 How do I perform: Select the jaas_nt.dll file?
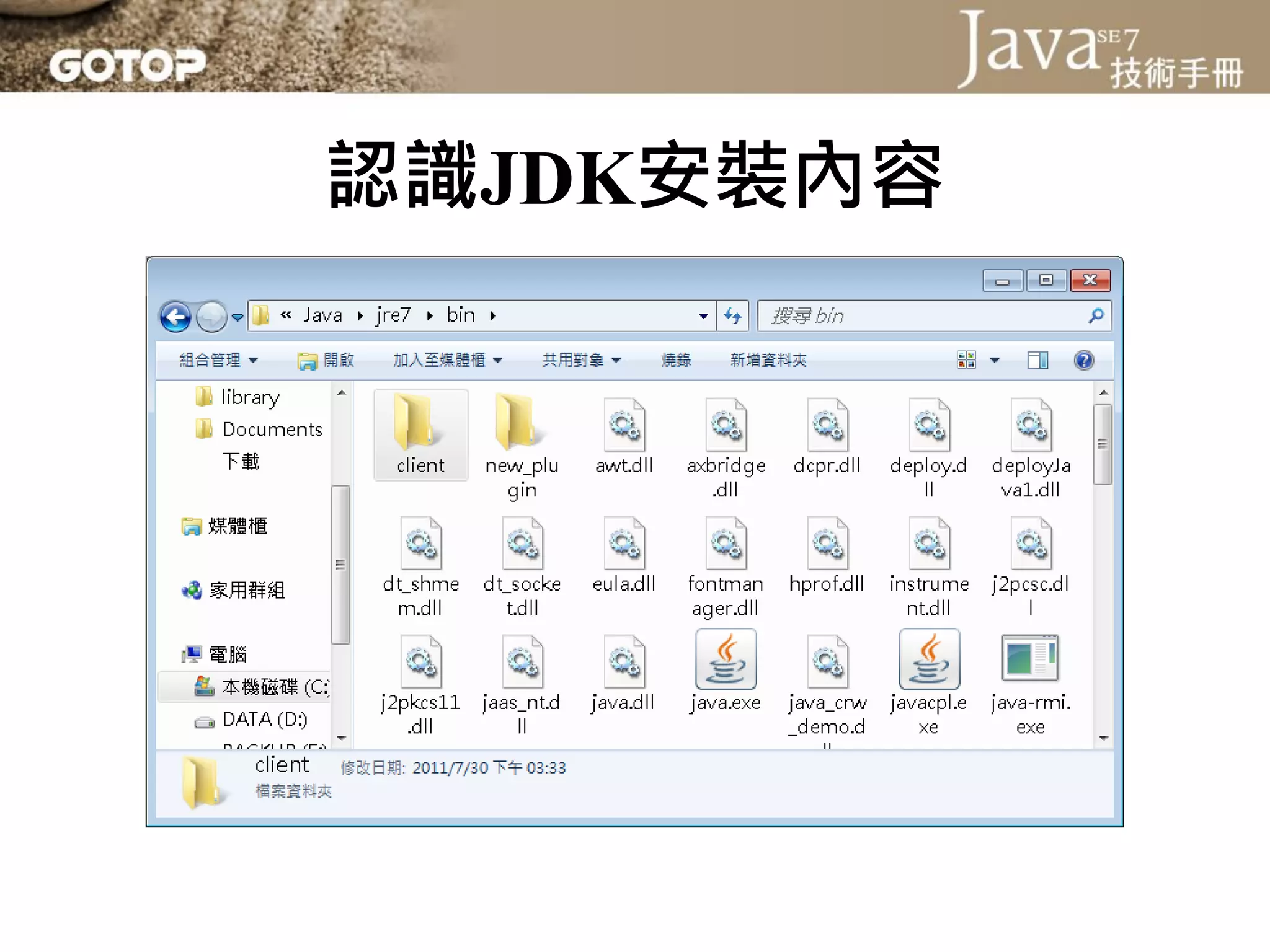[522, 684]
